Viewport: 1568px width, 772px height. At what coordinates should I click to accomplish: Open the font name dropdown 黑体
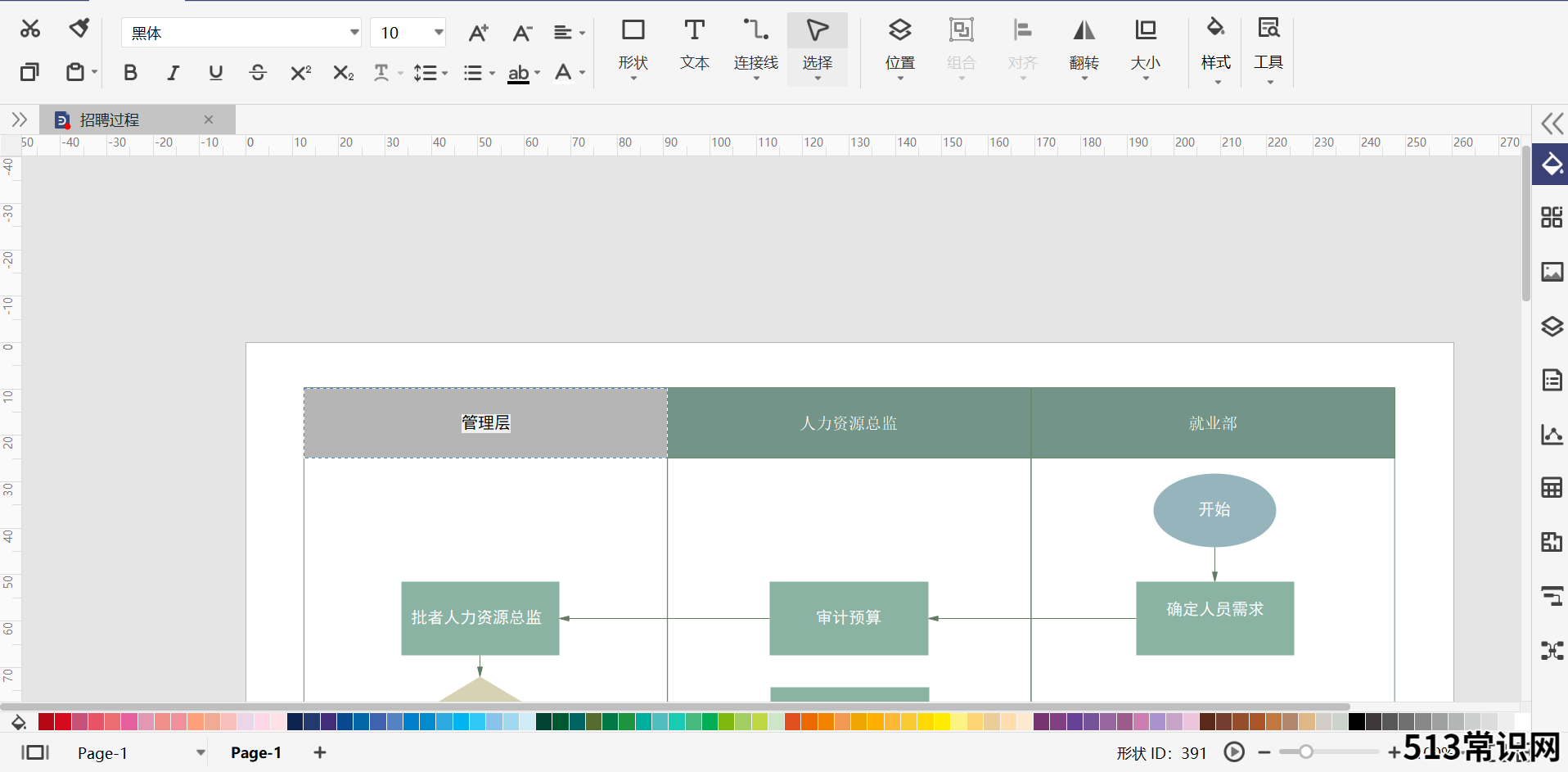(x=241, y=33)
